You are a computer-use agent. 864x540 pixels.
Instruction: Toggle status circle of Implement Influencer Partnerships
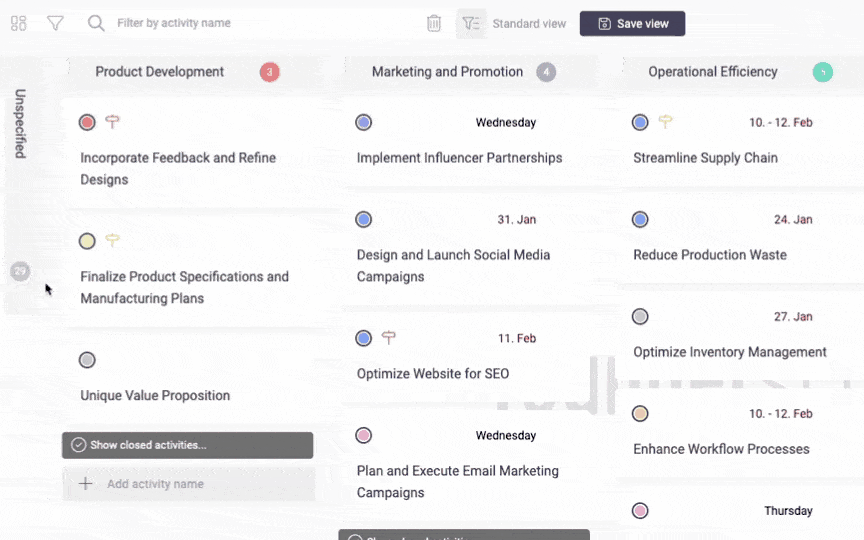click(364, 122)
